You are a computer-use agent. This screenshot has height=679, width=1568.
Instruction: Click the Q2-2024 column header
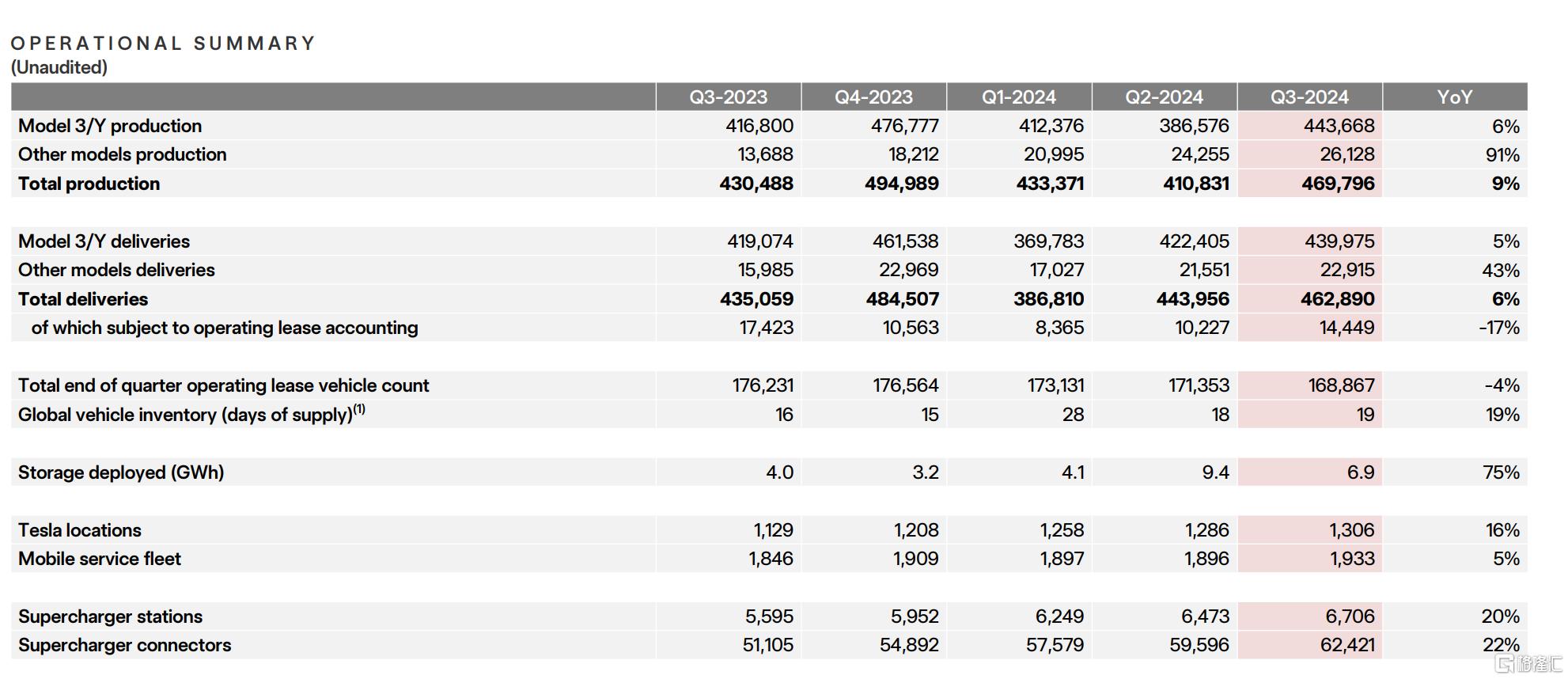pos(1164,97)
